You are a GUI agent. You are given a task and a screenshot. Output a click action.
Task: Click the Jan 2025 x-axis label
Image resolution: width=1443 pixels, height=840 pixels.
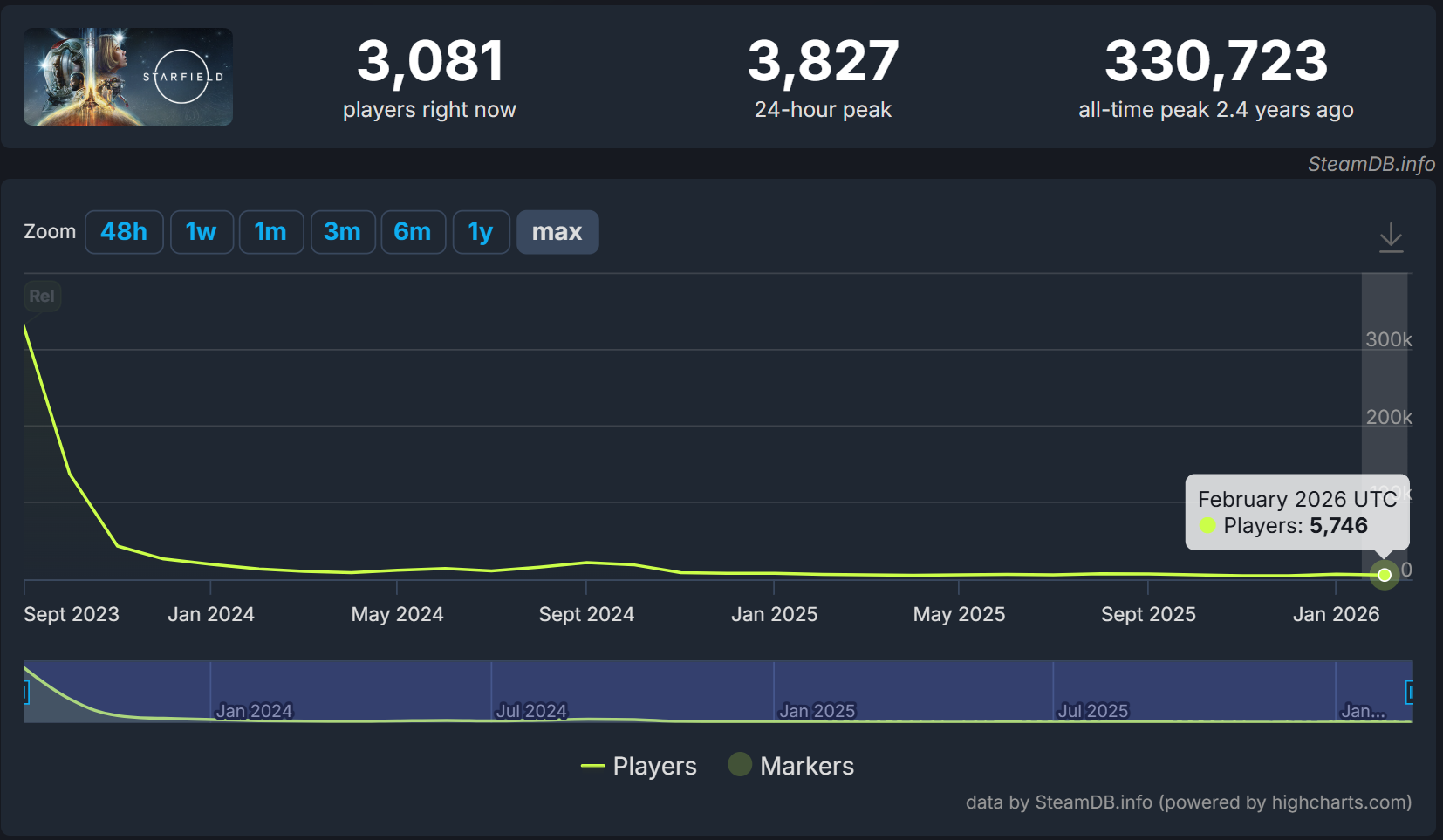coord(775,614)
